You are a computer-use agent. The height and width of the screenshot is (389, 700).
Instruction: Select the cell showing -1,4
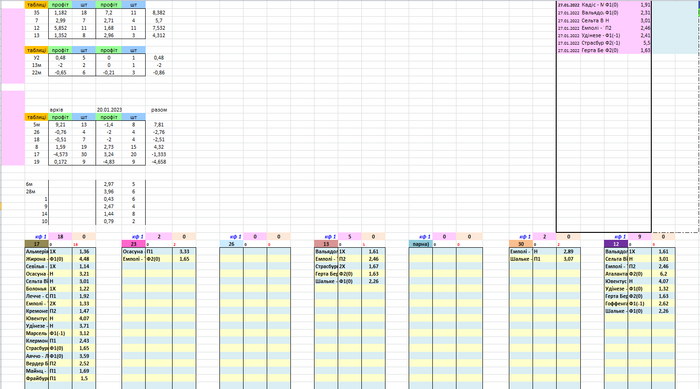(108, 125)
